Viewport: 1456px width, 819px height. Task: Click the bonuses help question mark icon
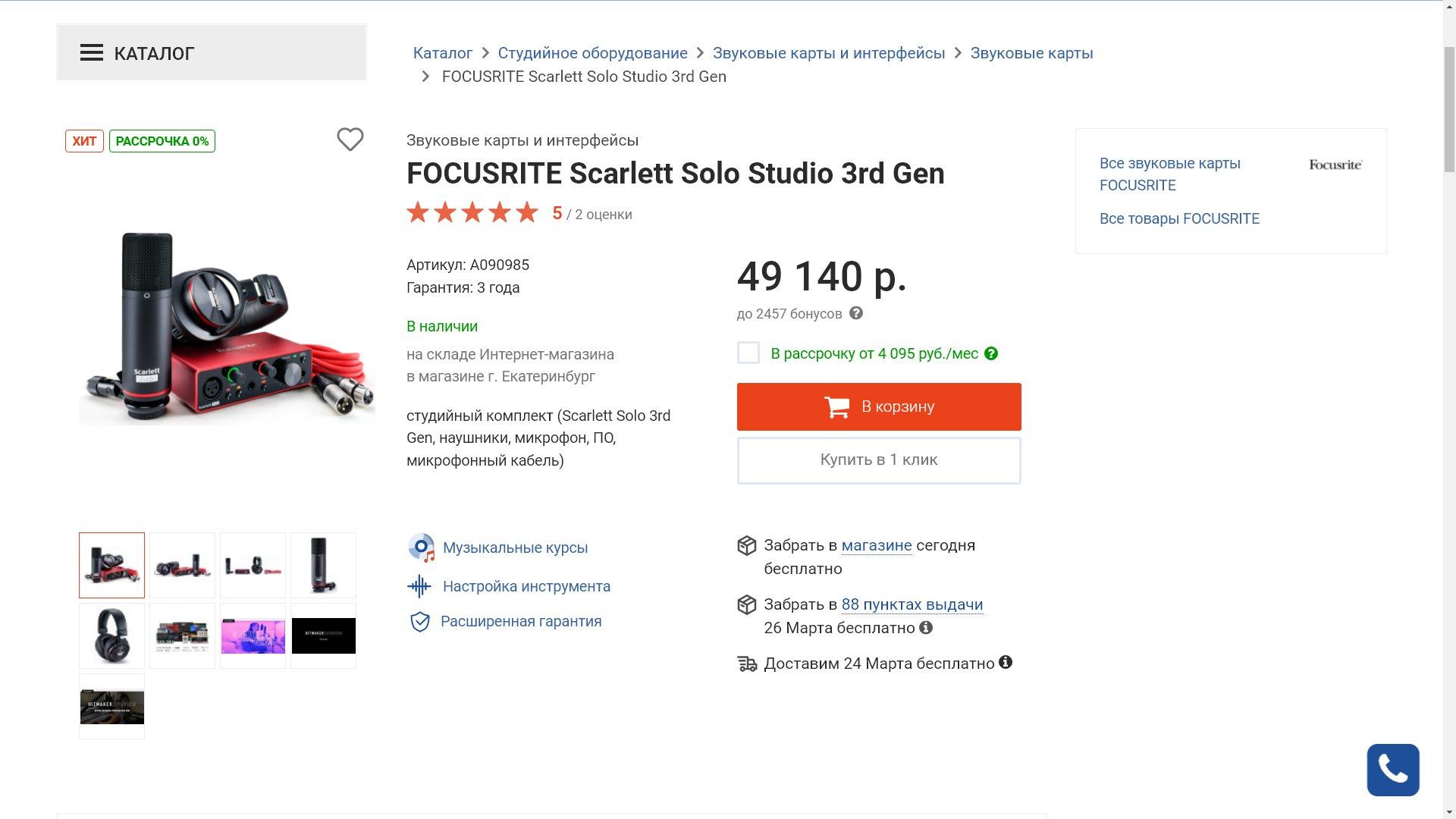pos(856,313)
